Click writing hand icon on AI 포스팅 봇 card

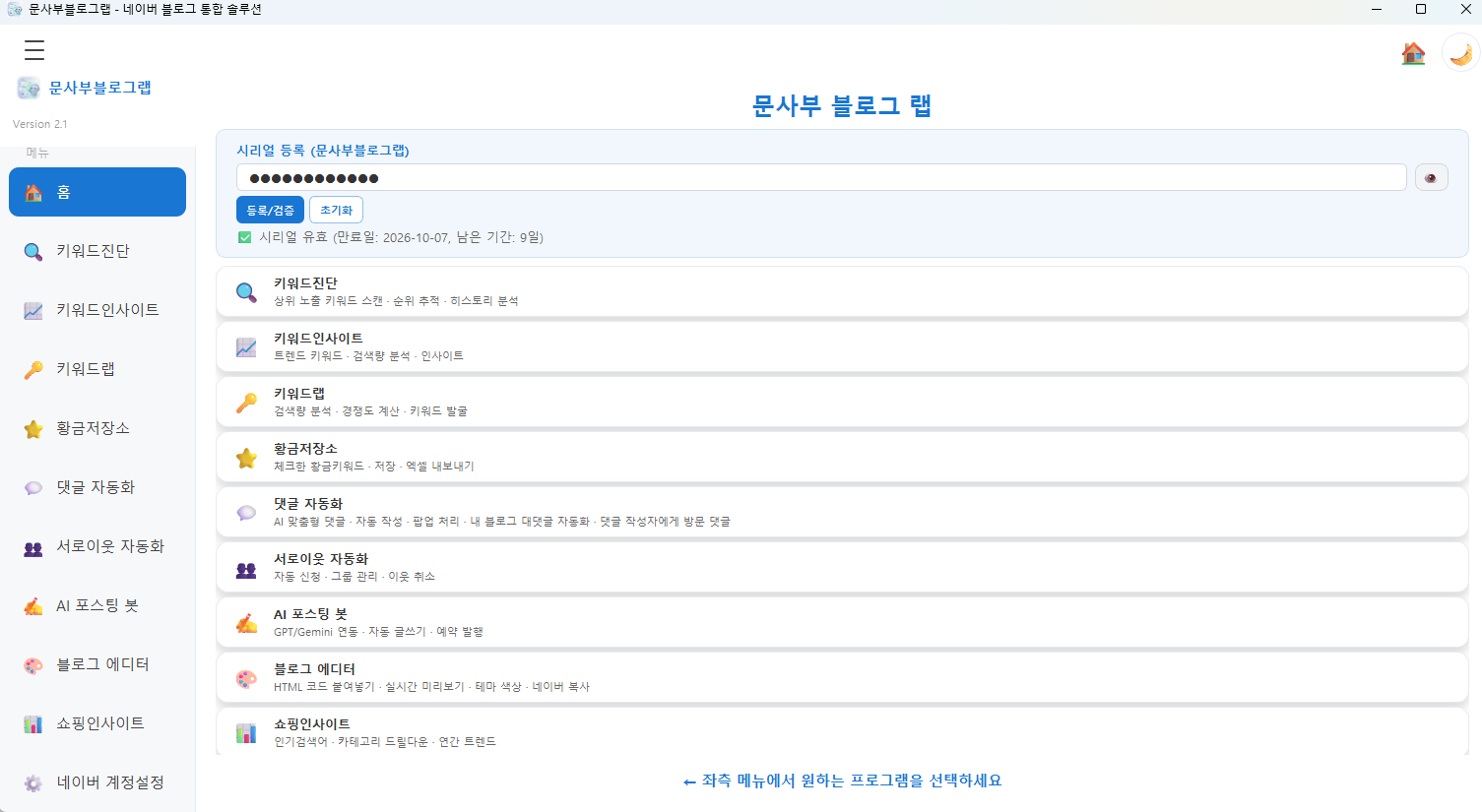[246, 623]
